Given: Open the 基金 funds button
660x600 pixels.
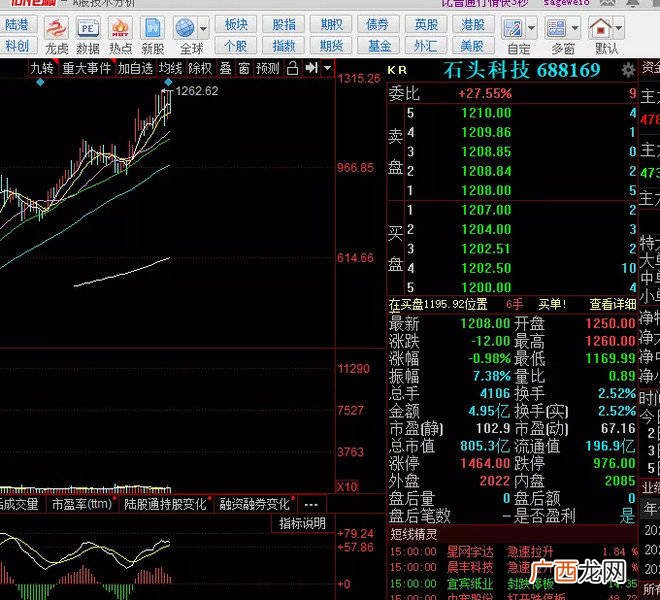Looking at the screenshot, I should 378,45.
